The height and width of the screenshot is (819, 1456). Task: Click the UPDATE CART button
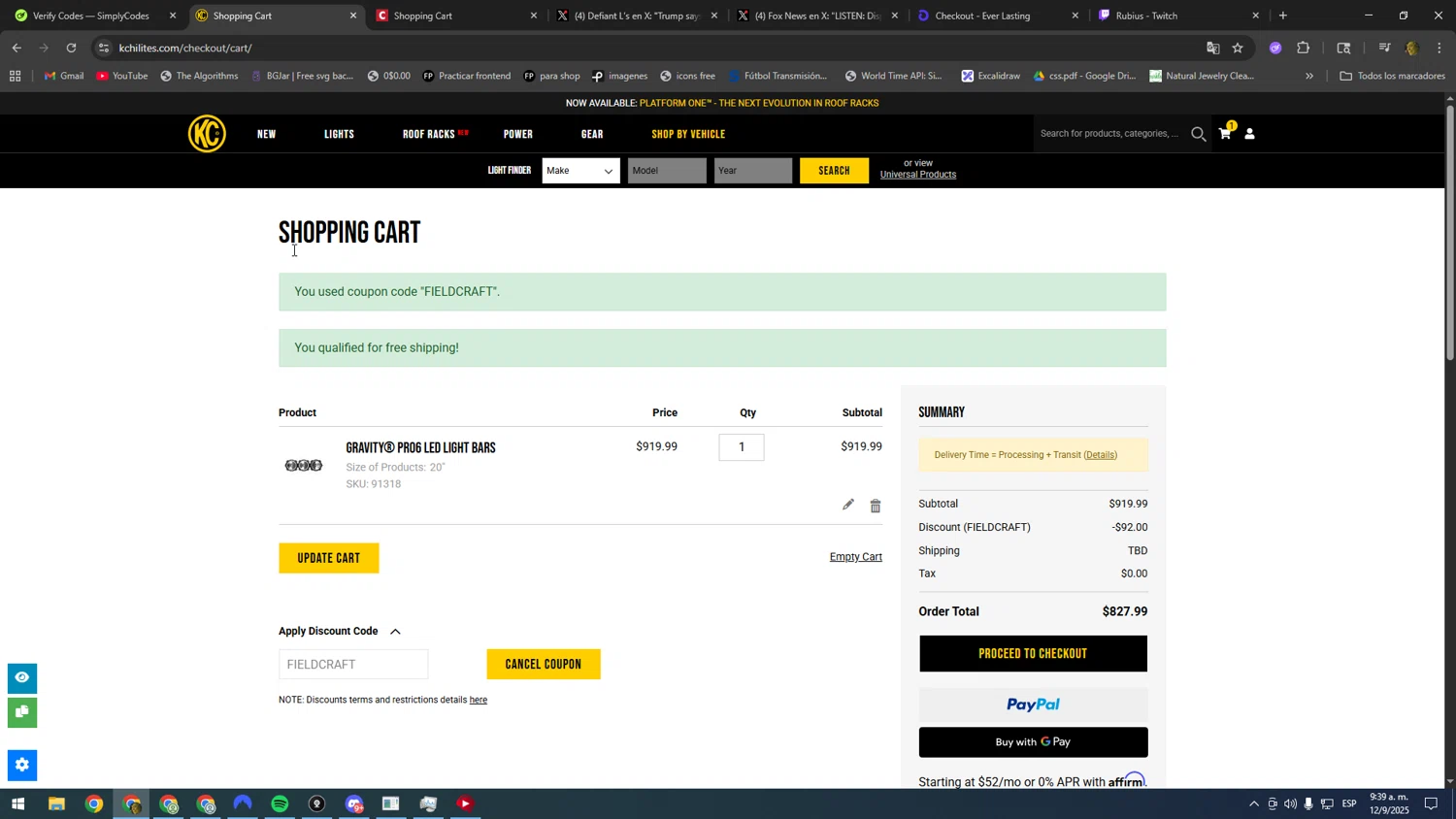(x=328, y=558)
